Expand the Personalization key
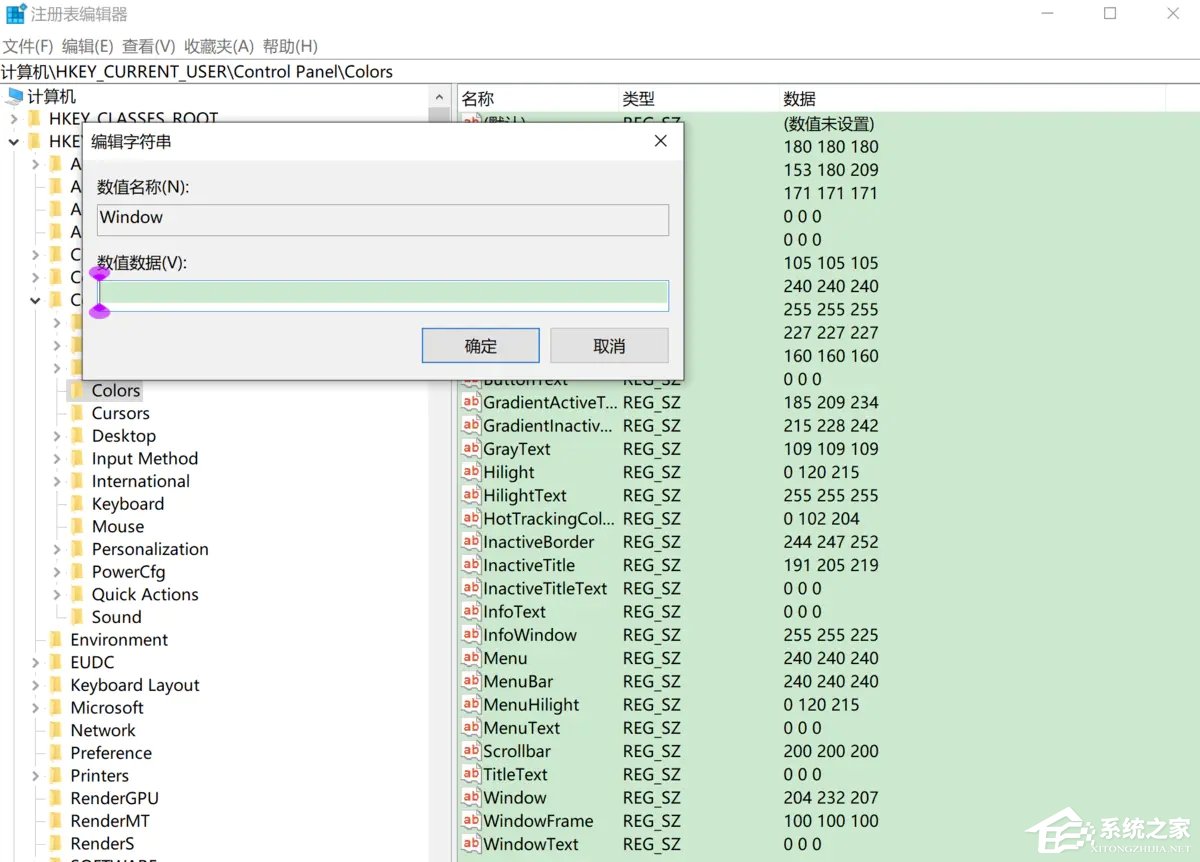 (x=57, y=549)
